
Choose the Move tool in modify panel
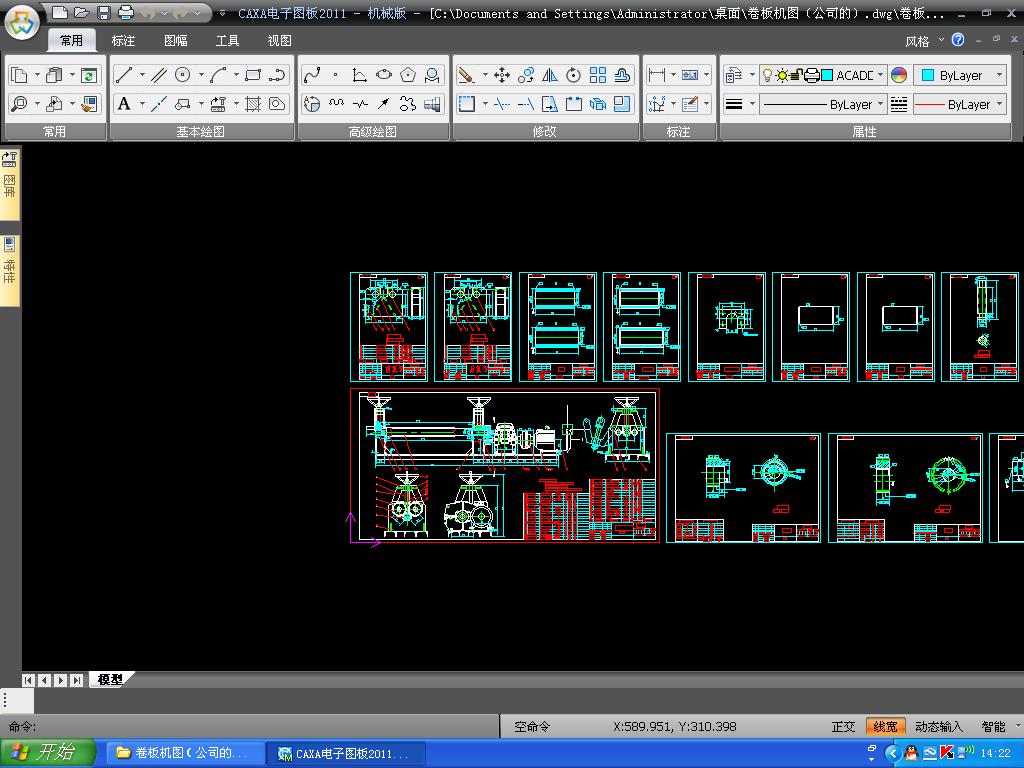[x=502, y=75]
